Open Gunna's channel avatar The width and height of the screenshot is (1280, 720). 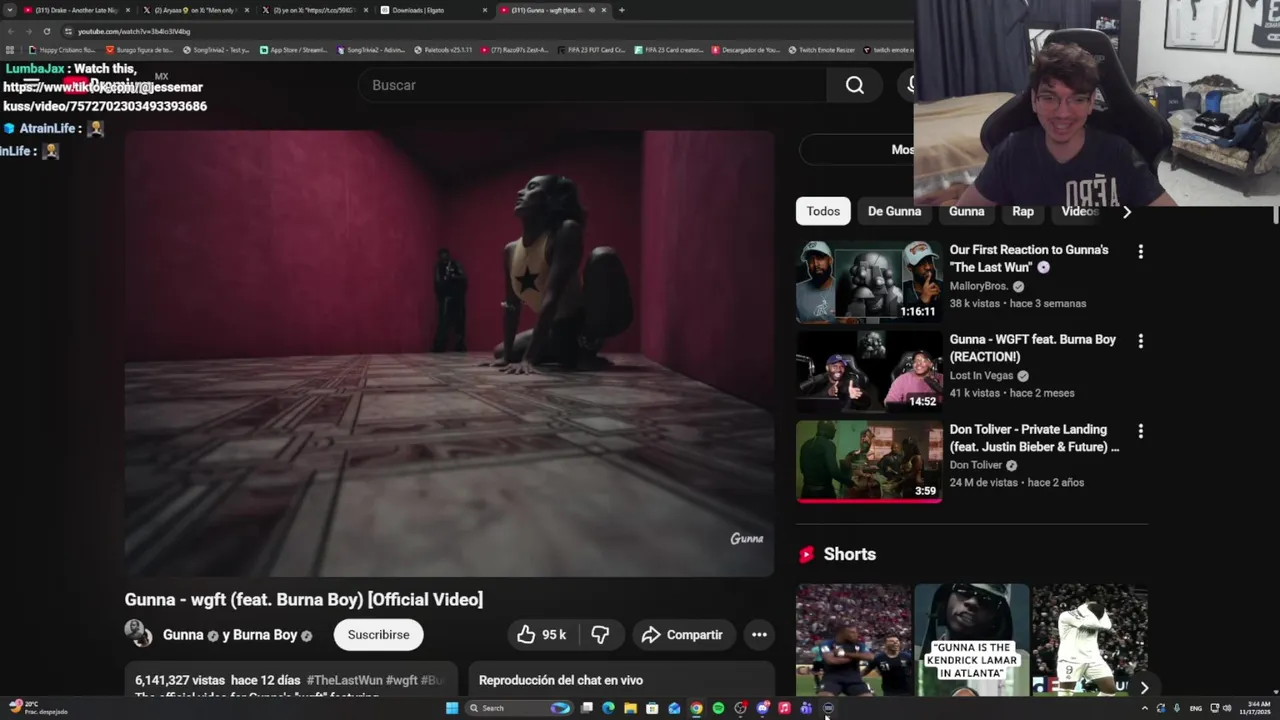tap(138, 634)
